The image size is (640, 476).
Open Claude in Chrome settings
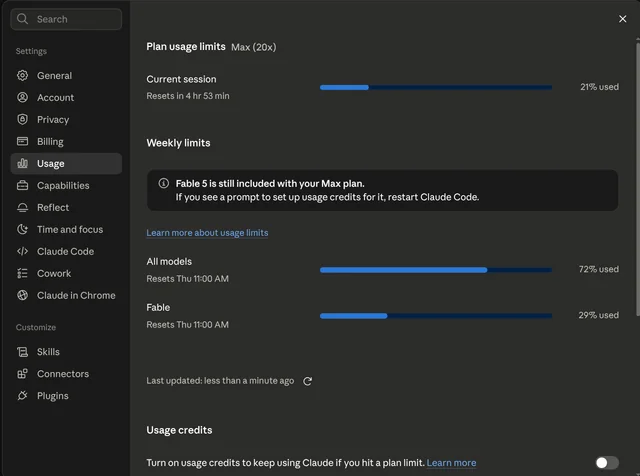(66, 296)
